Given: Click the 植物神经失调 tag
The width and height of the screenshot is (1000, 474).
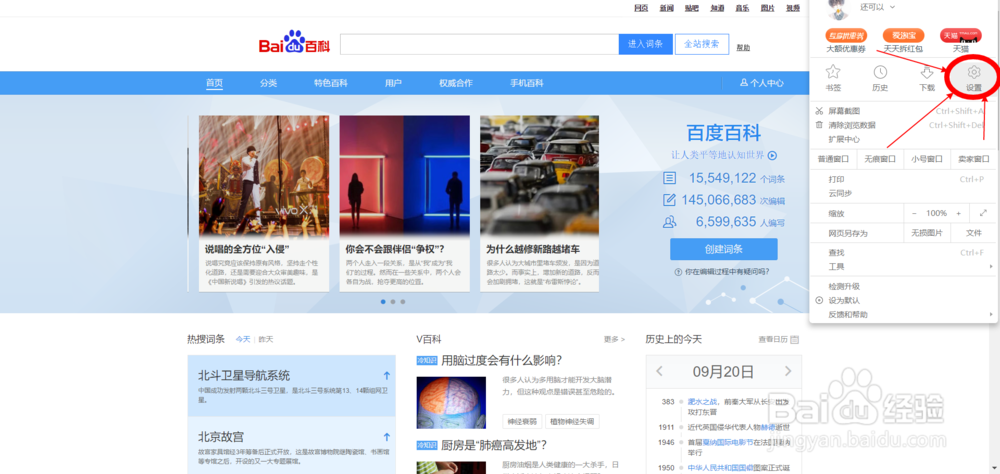Looking at the screenshot, I should (573, 421).
